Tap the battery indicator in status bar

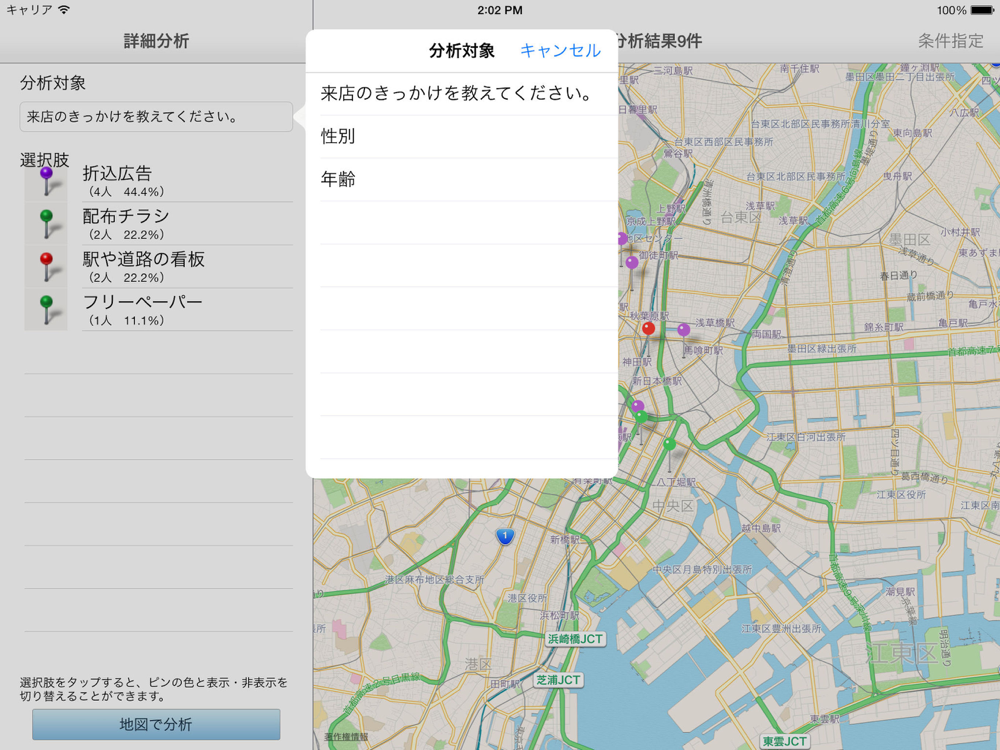coord(982,10)
